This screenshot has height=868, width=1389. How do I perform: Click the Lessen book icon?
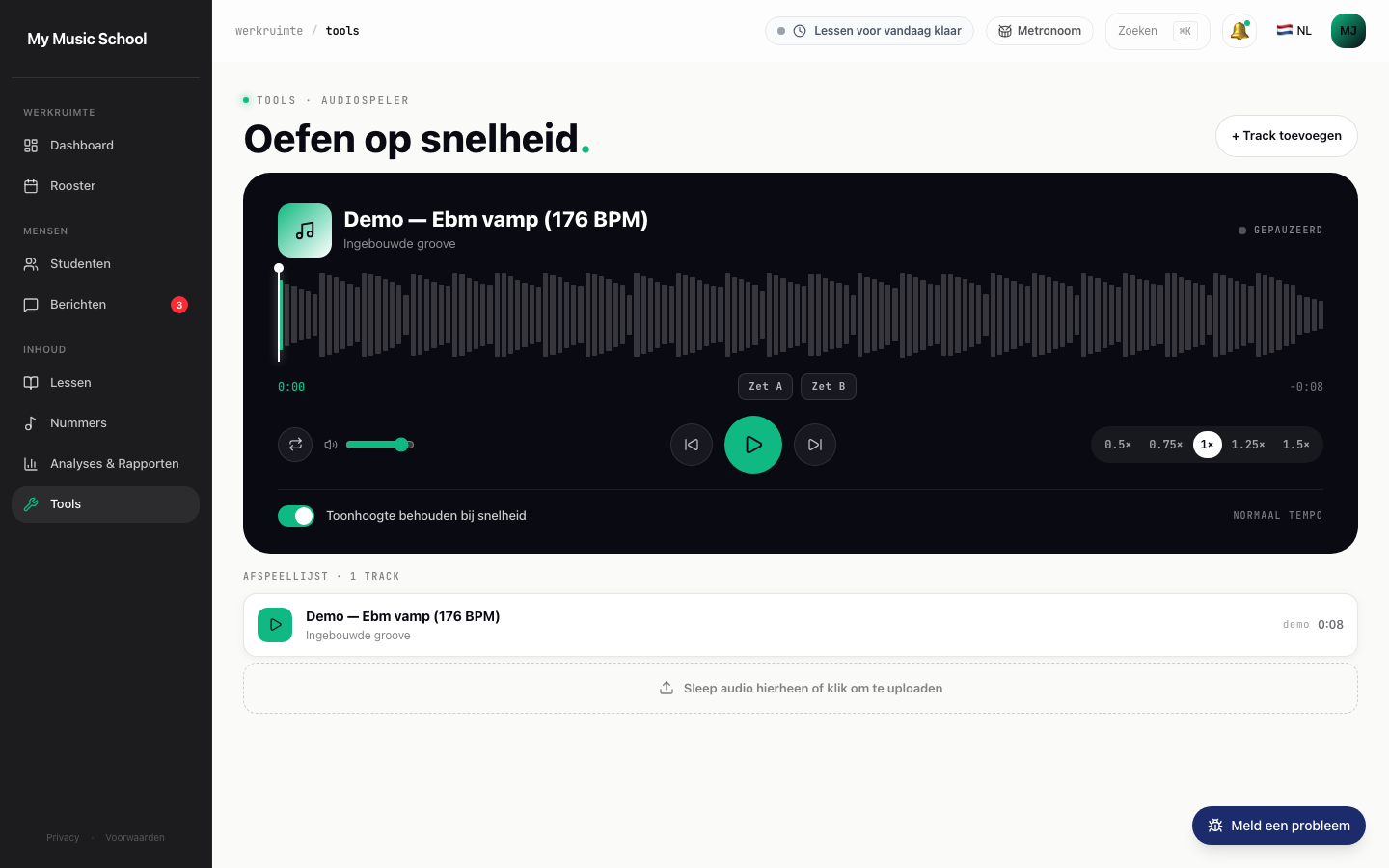[31, 383]
